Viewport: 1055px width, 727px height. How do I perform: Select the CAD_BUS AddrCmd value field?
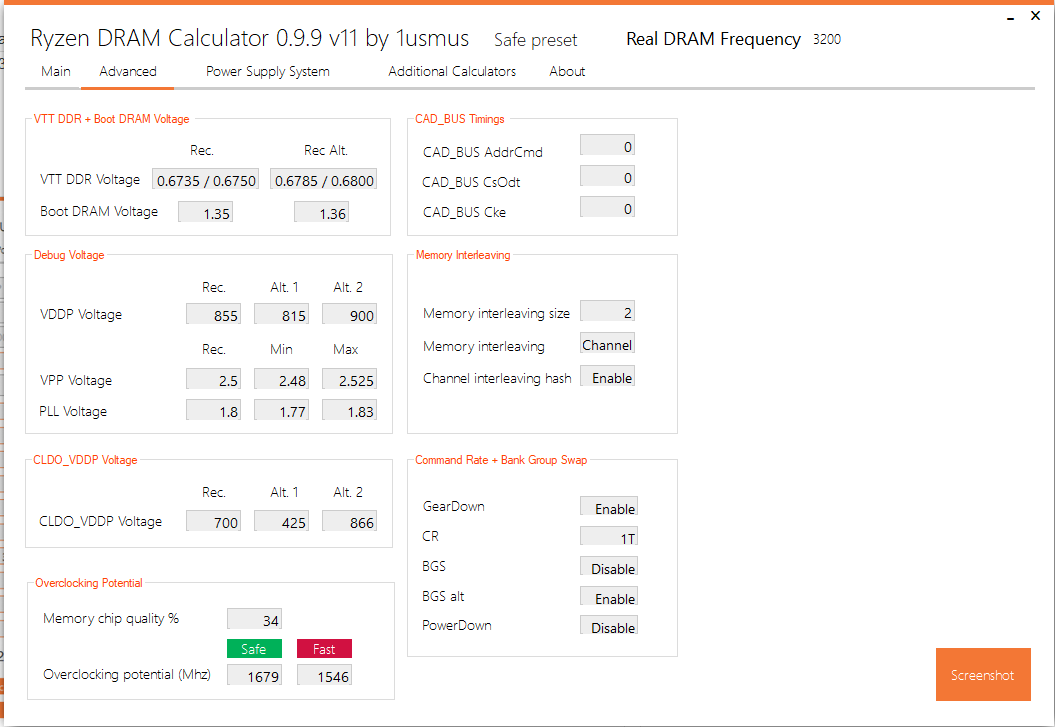tap(608, 145)
